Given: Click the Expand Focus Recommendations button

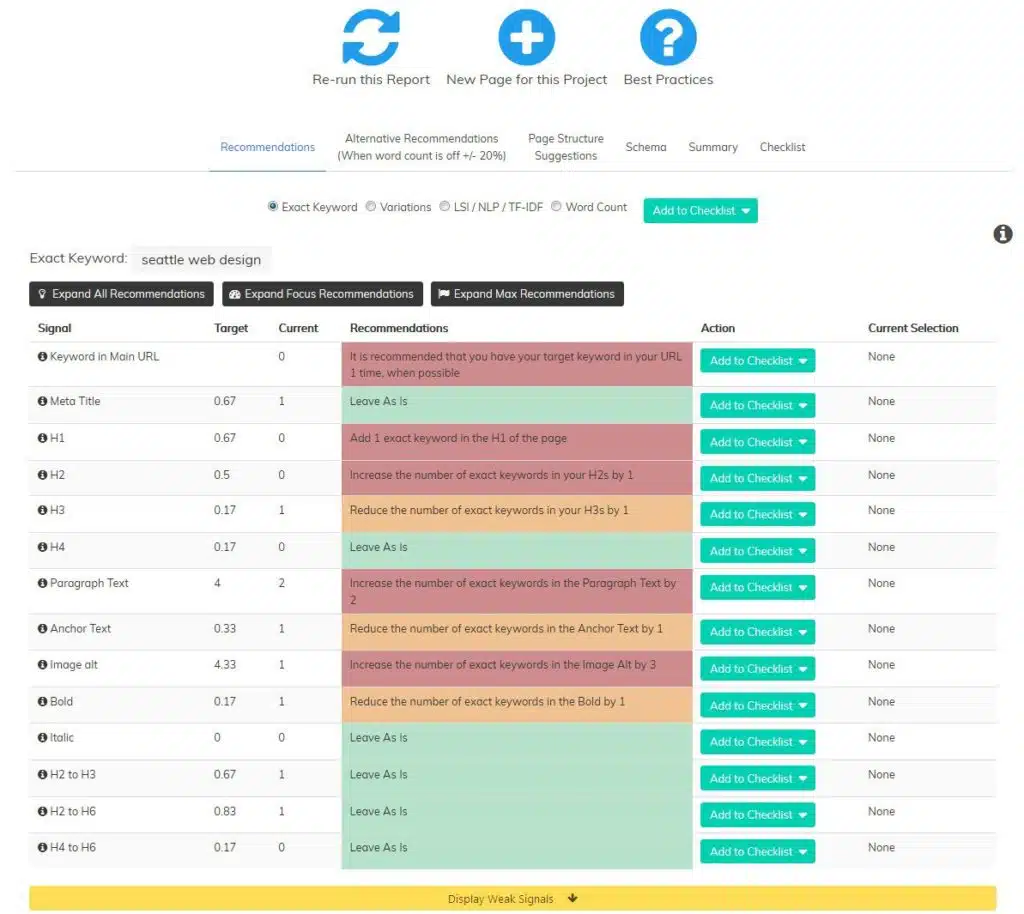Looking at the screenshot, I should point(321,294).
